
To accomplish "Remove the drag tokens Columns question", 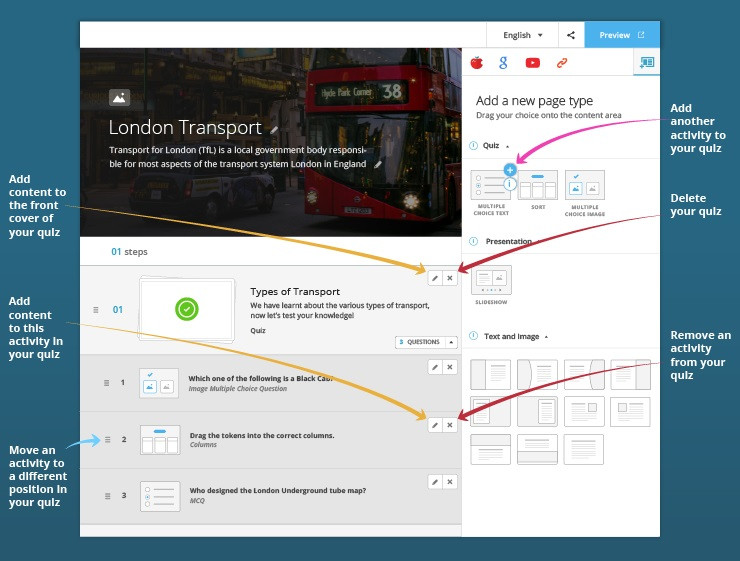I will point(450,425).
